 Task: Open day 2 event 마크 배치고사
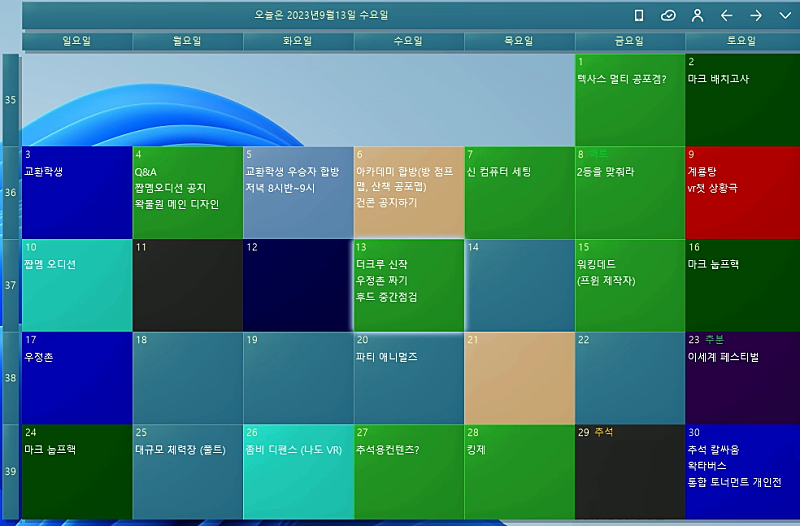click(718, 79)
